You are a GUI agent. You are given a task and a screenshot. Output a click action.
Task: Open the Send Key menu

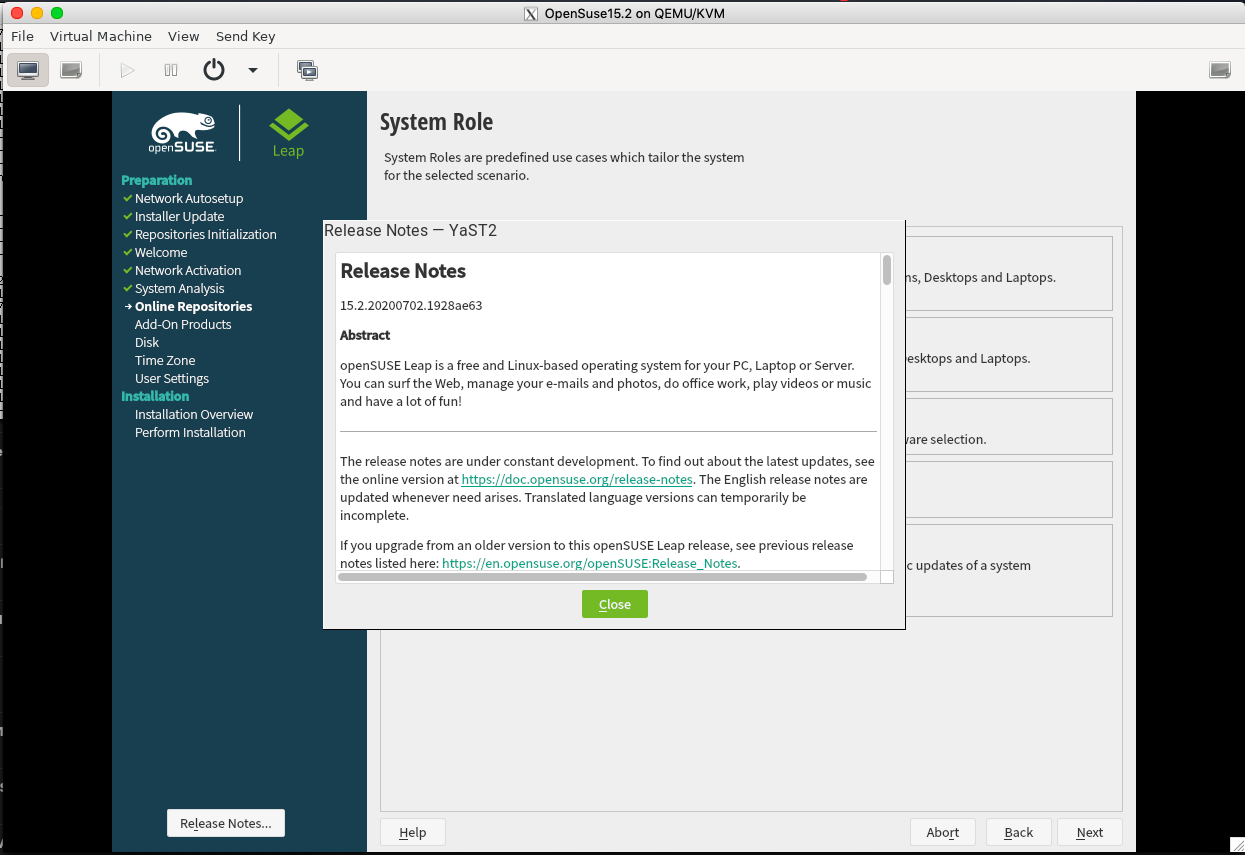246,36
